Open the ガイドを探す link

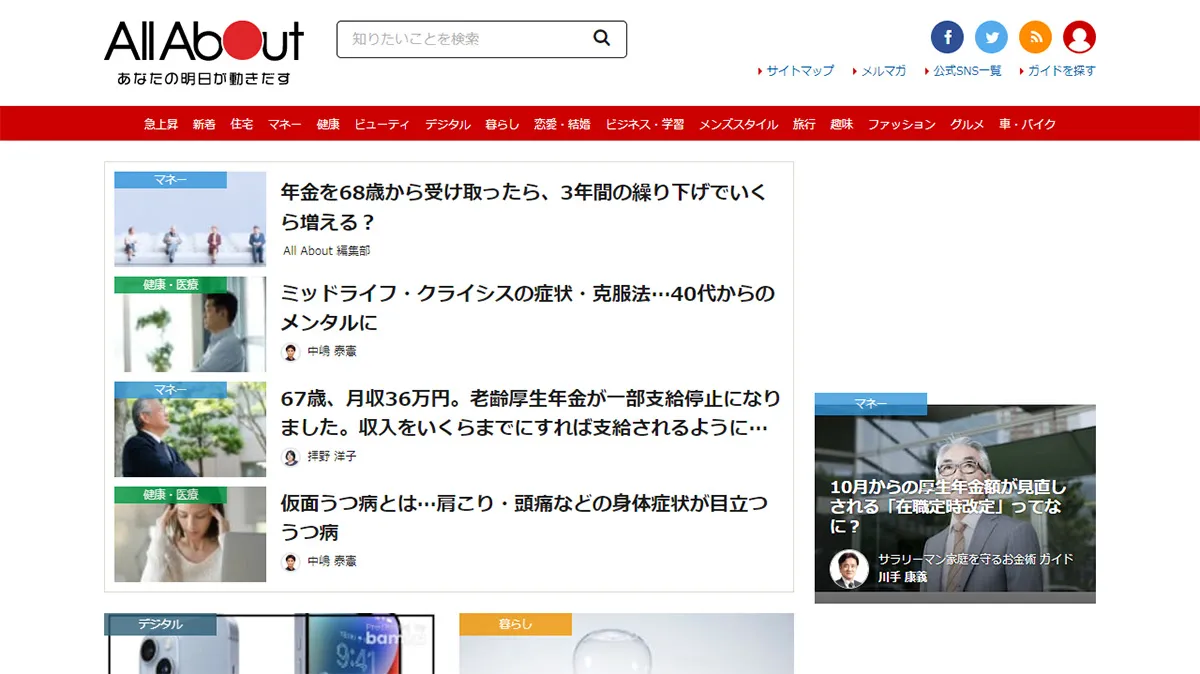[x=1062, y=71]
